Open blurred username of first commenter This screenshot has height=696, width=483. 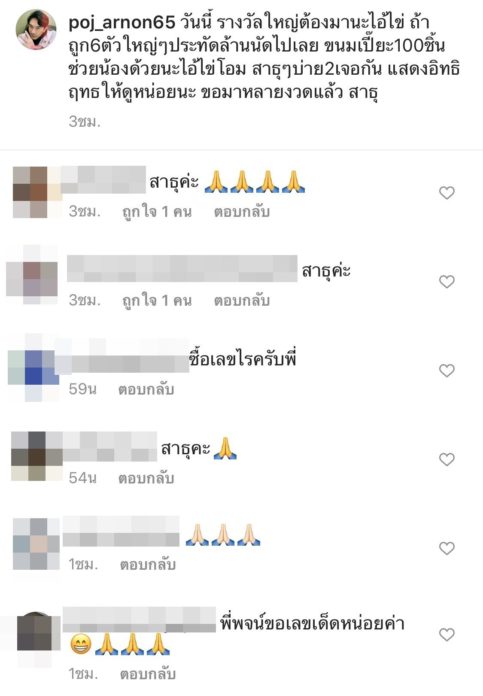103,179
